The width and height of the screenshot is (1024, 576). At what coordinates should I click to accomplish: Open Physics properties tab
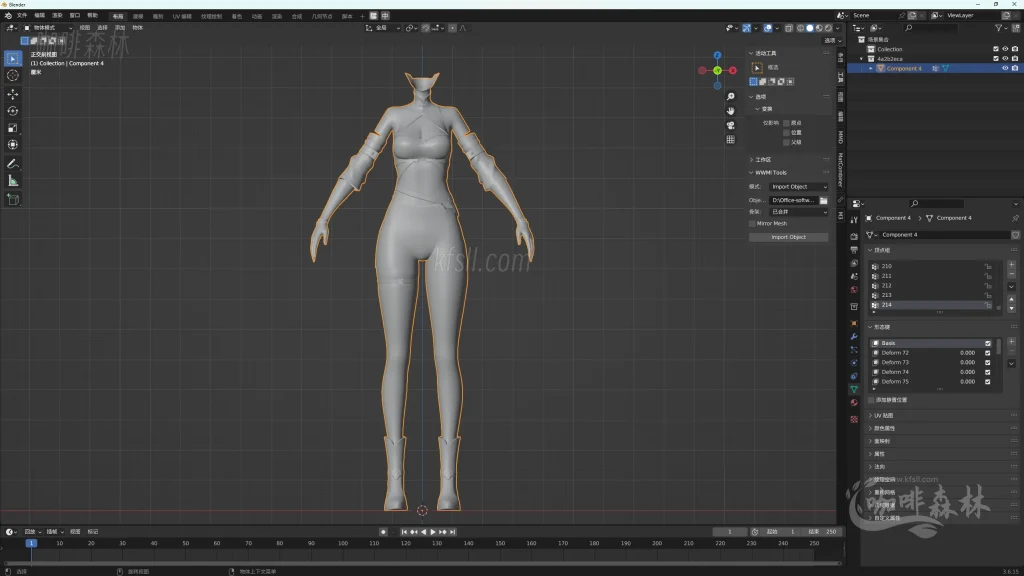854,363
